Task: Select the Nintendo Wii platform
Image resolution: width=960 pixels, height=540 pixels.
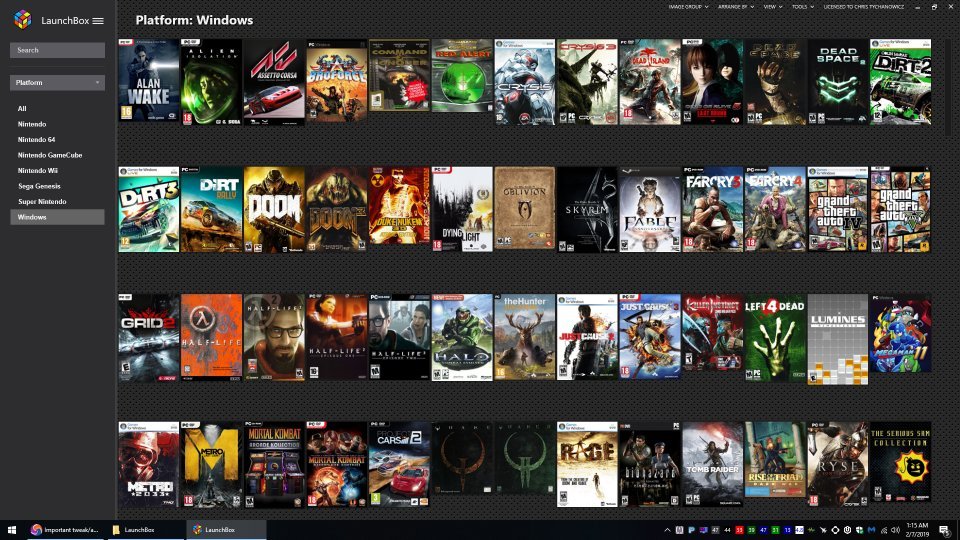Action: point(37,171)
